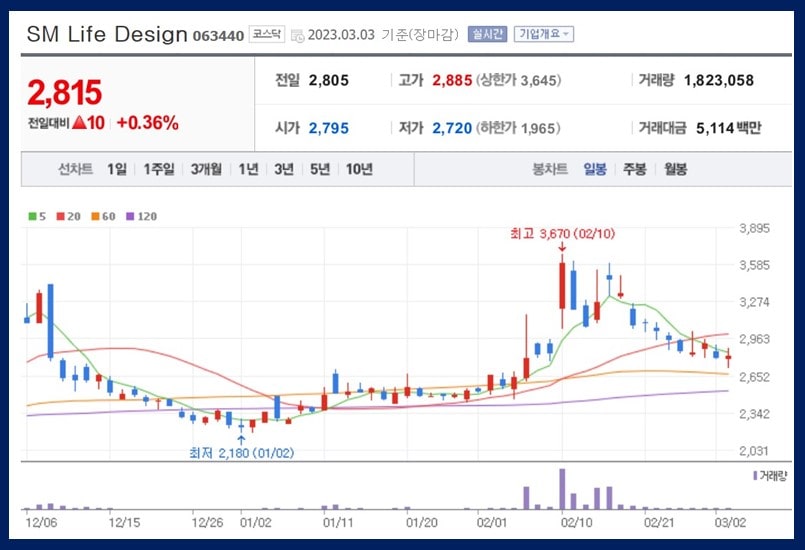Select the 3년 line chart tab
805x550 pixels.
coord(284,169)
